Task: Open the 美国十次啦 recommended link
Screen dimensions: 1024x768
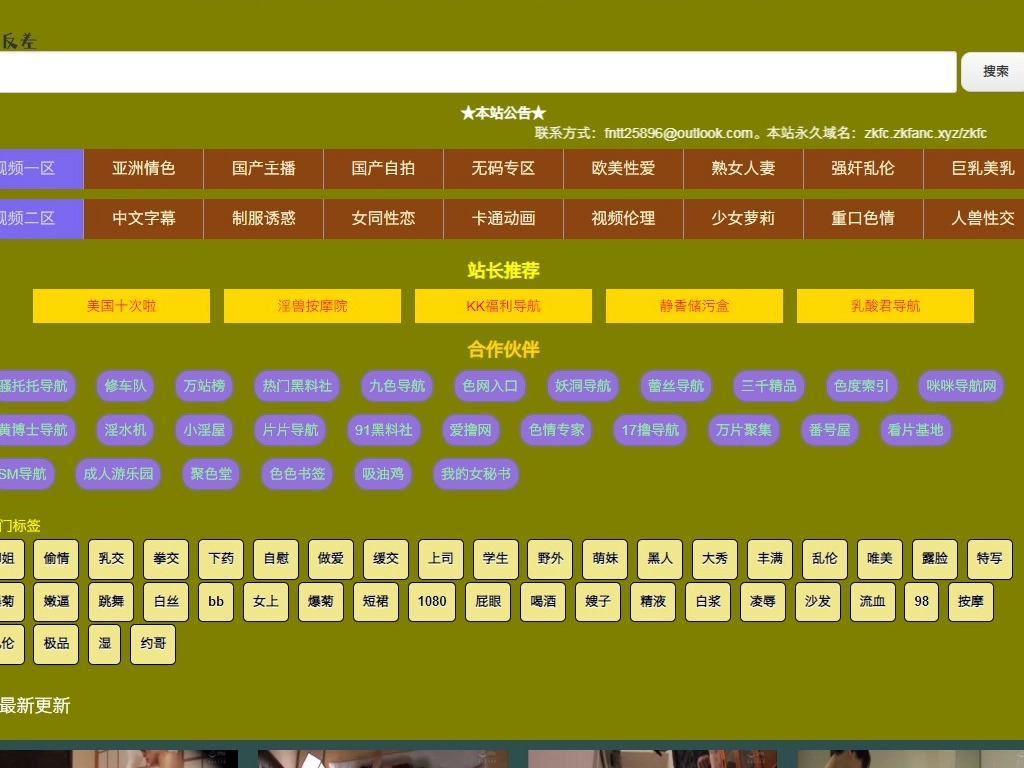Action: click(121, 306)
